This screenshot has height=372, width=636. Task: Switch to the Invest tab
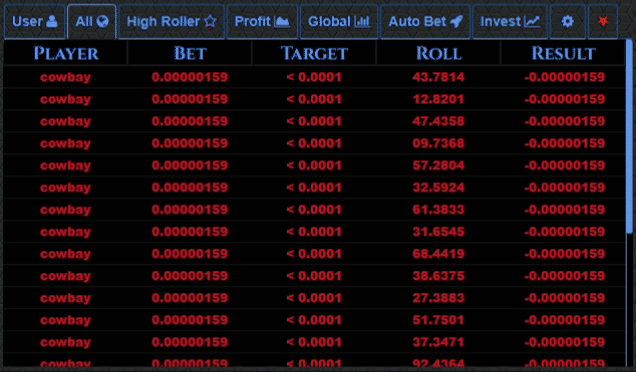pos(510,22)
